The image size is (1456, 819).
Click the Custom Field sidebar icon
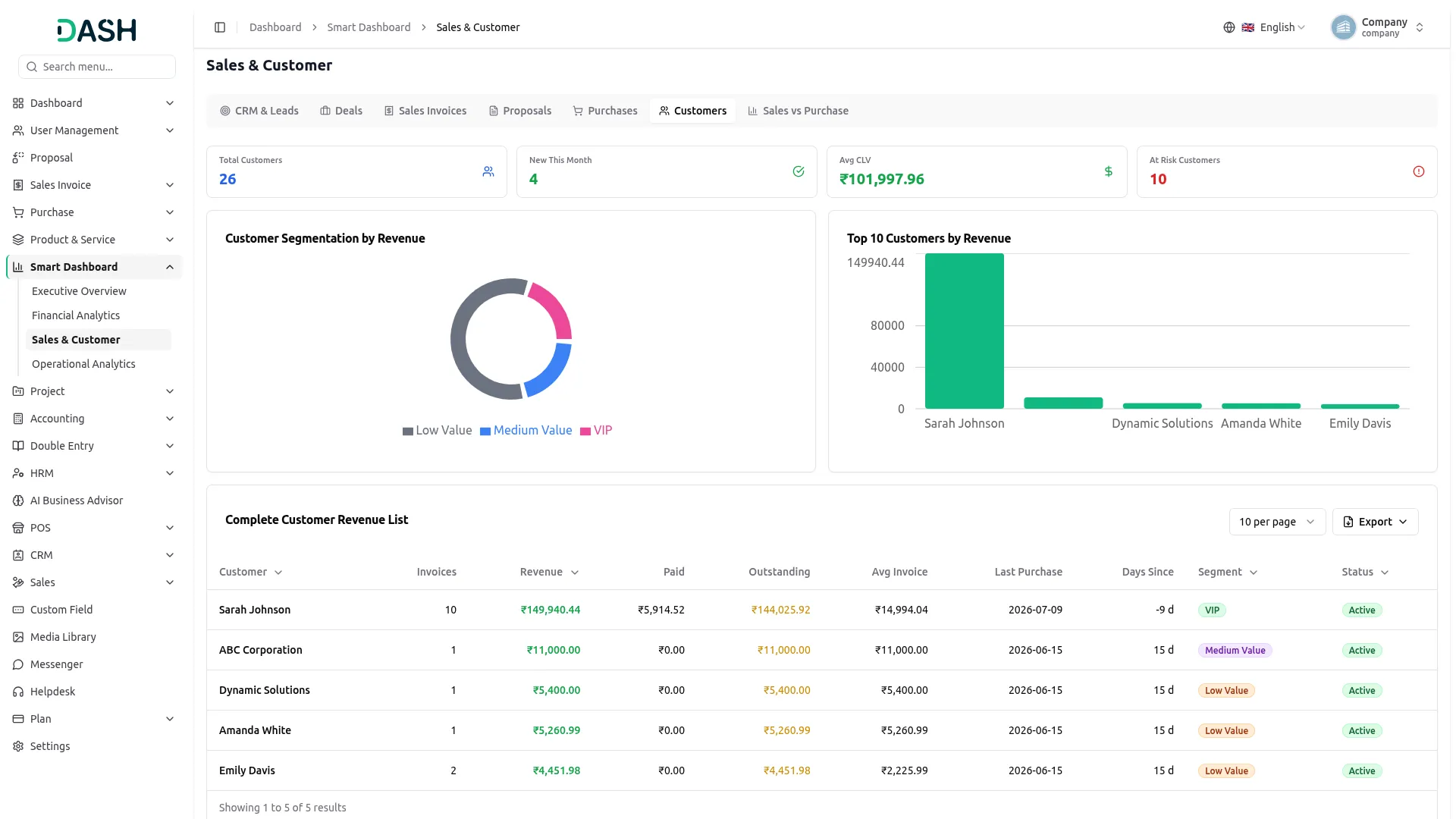[x=18, y=610]
